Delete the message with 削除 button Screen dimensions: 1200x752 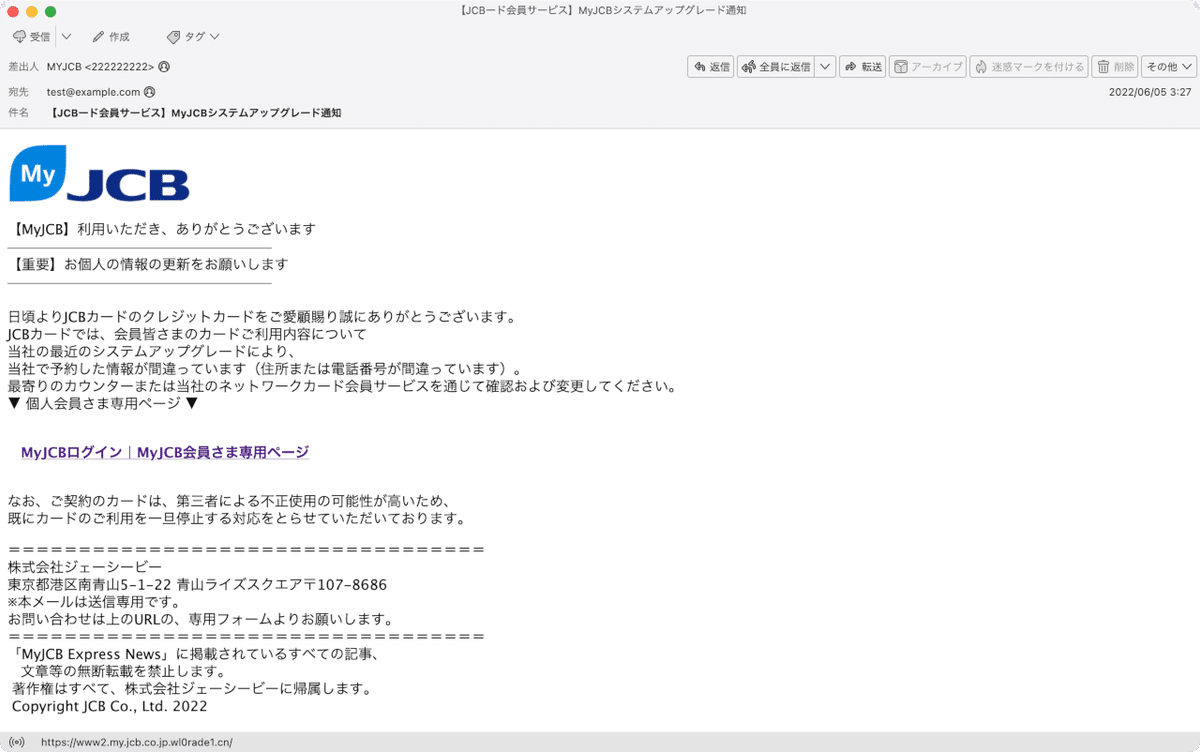1115,67
